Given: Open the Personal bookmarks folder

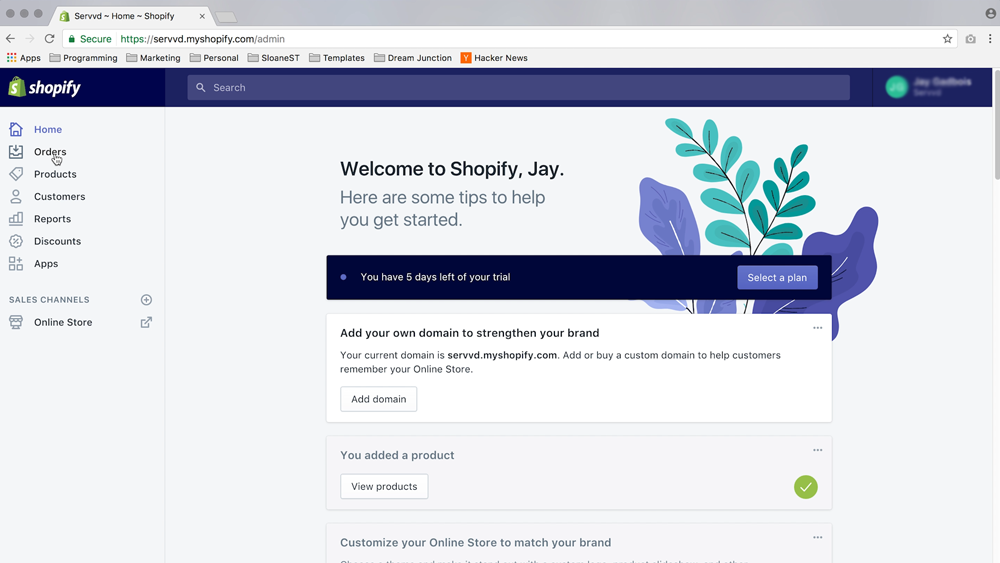Looking at the screenshot, I should 214,58.
